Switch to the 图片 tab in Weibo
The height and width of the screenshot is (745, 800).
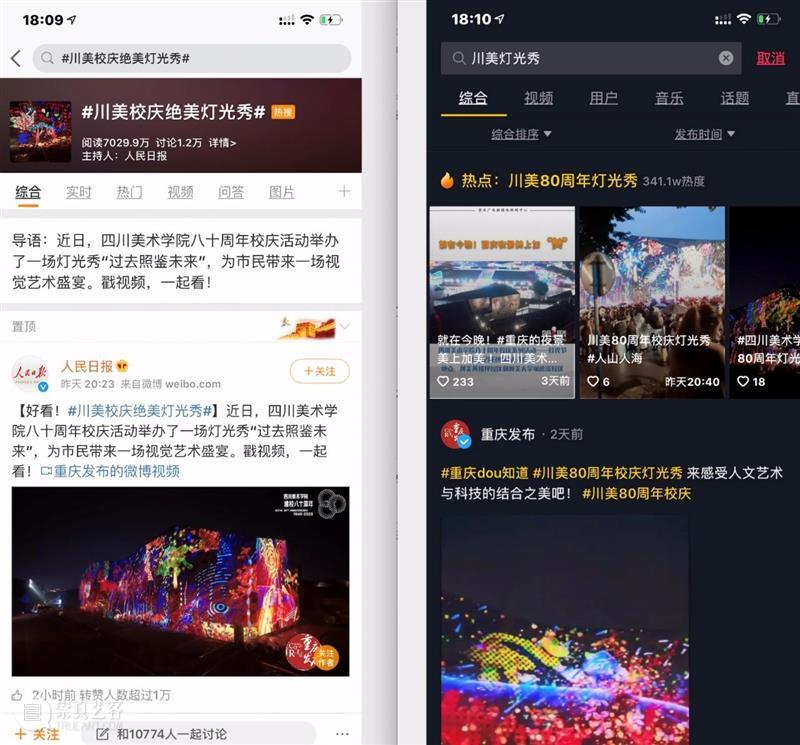tap(282, 192)
